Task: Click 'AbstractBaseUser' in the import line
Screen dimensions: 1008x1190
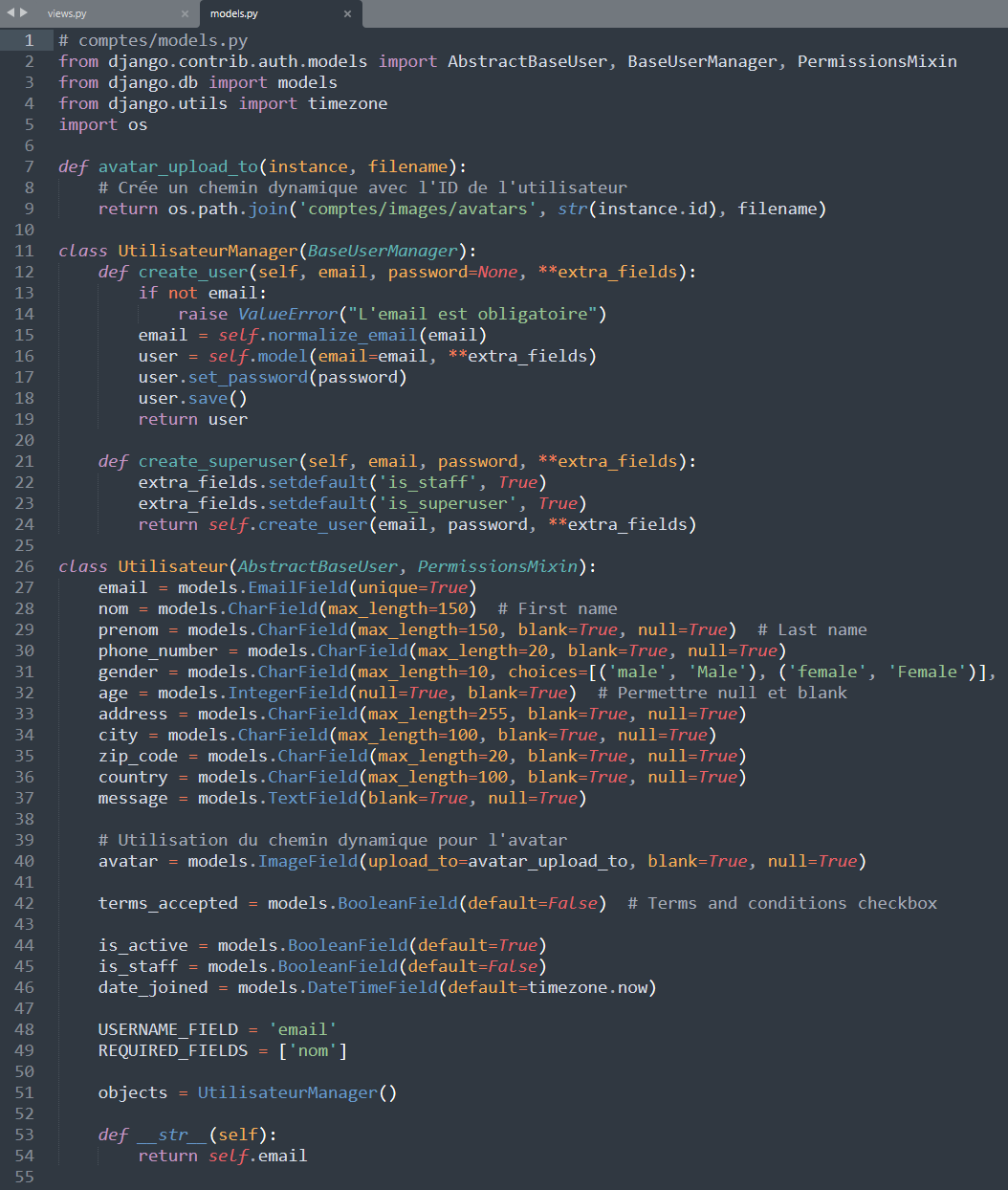Action: point(528,61)
